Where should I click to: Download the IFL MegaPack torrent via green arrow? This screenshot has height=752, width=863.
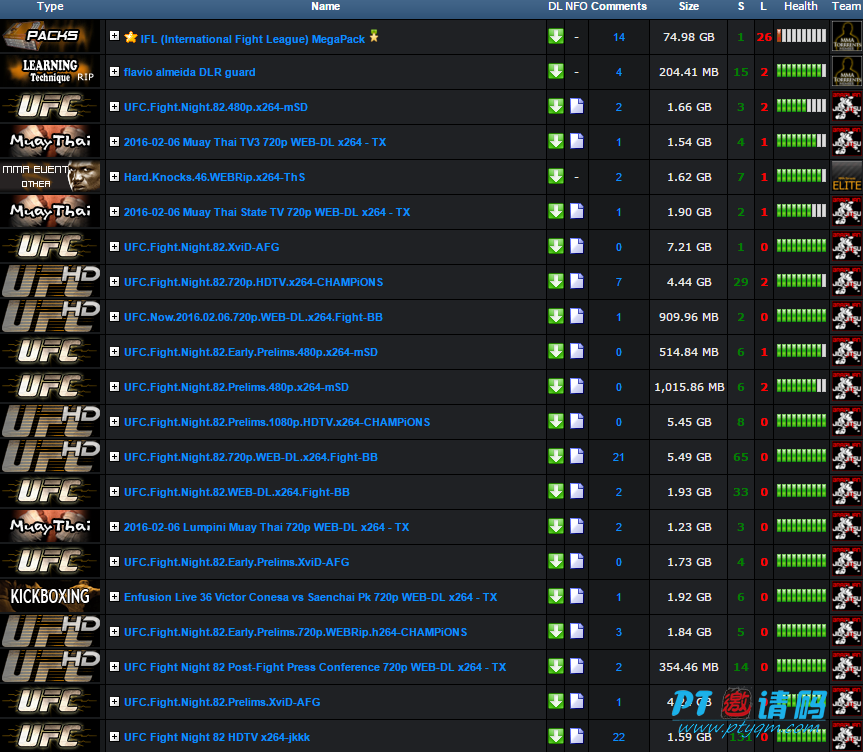pyautogui.click(x=555, y=36)
